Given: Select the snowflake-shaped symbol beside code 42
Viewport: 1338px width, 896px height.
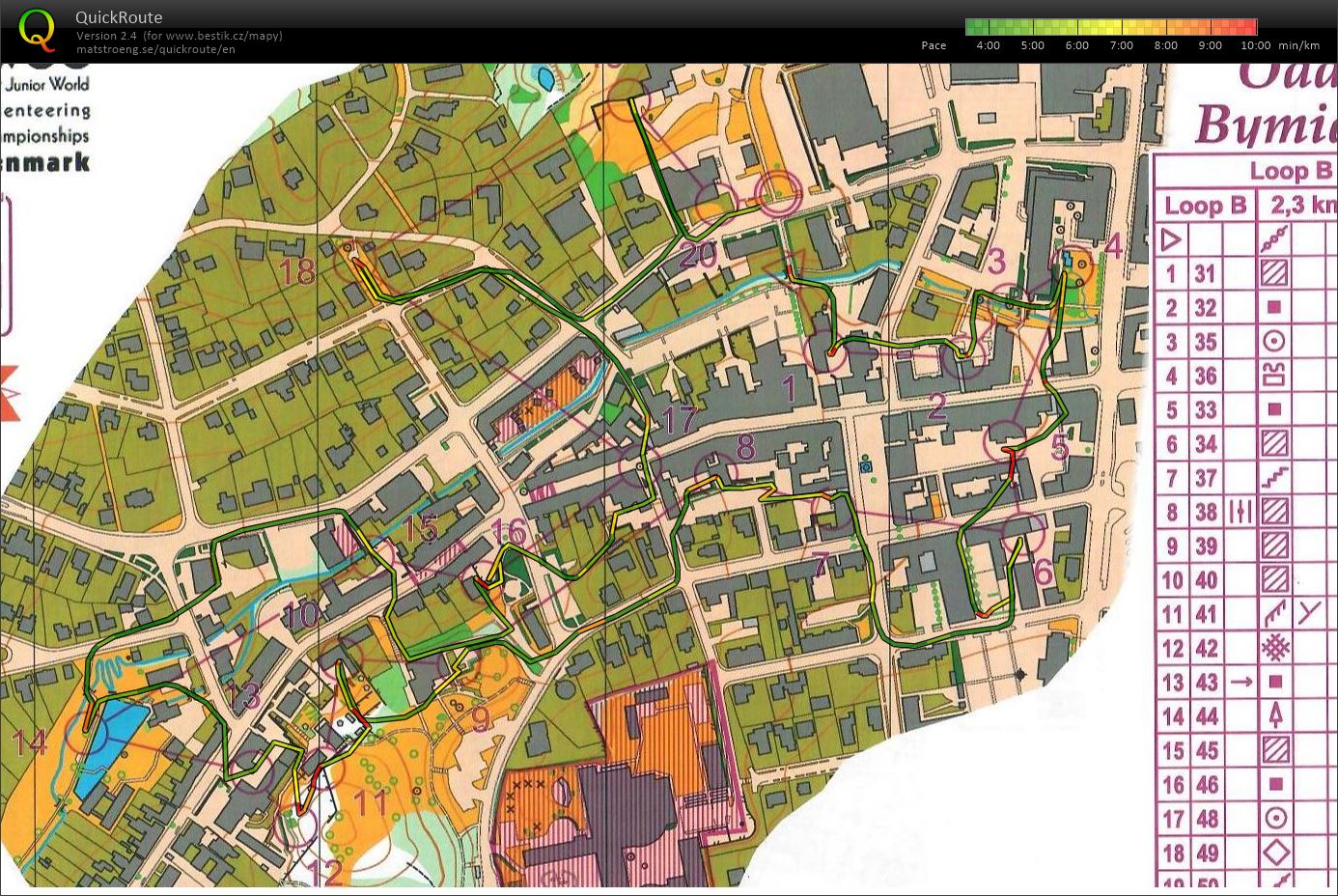Looking at the screenshot, I should [x=1274, y=648].
